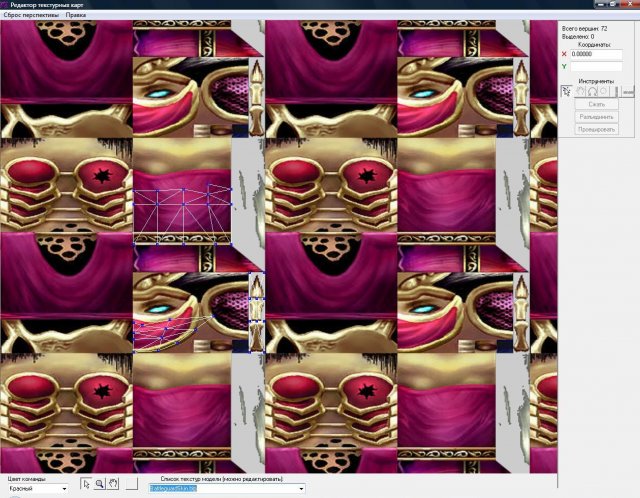Screen dimensions: 640x498
Task: Select the horizontal align tool in Инструменты
Action: [628, 91]
